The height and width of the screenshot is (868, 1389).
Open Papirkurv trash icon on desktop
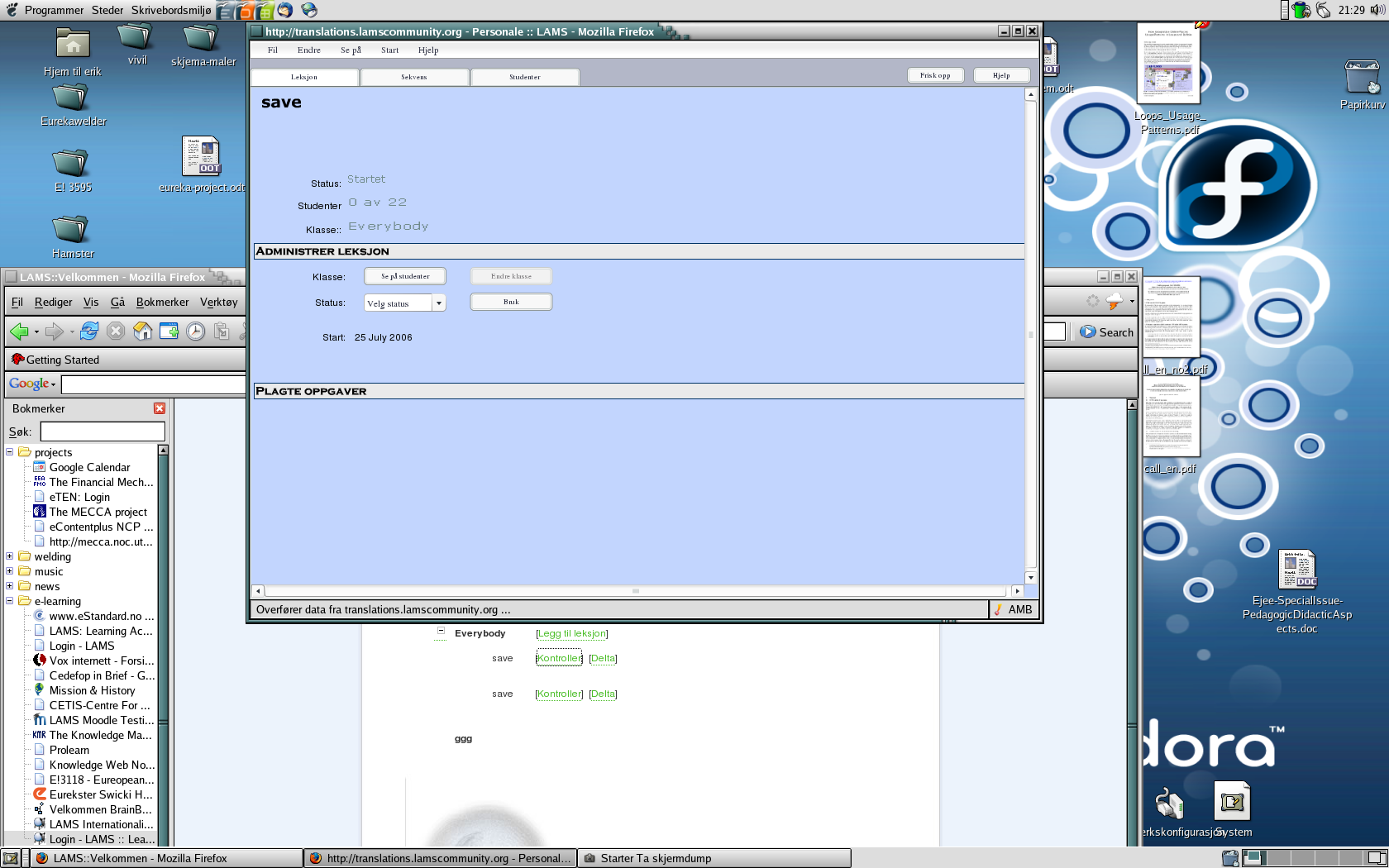click(x=1362, y=78)
